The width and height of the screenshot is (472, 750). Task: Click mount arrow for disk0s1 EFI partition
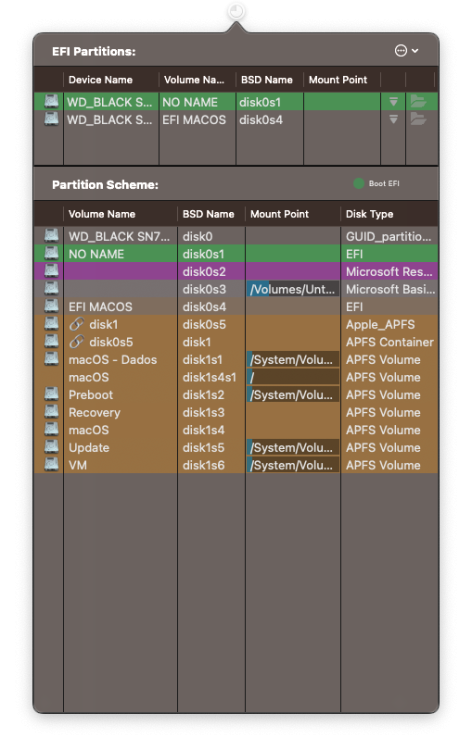pyautogui.click(x=393, y=102)
